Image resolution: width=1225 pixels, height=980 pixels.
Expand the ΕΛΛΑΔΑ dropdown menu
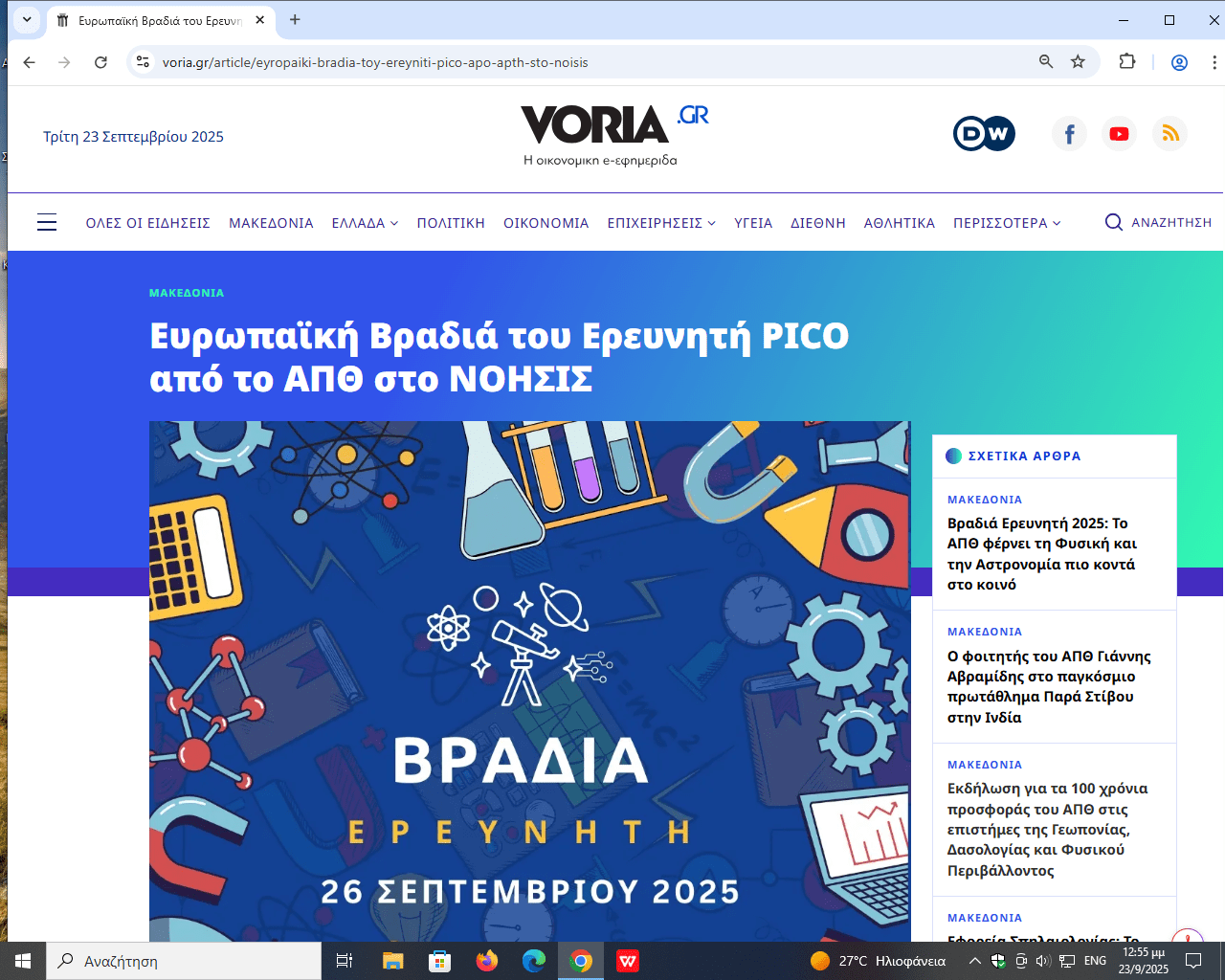365,223
